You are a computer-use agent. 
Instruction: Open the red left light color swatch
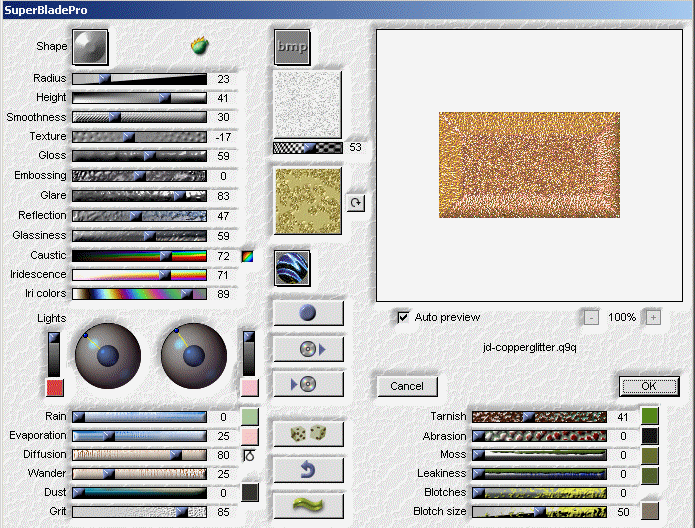coord(55,387)
